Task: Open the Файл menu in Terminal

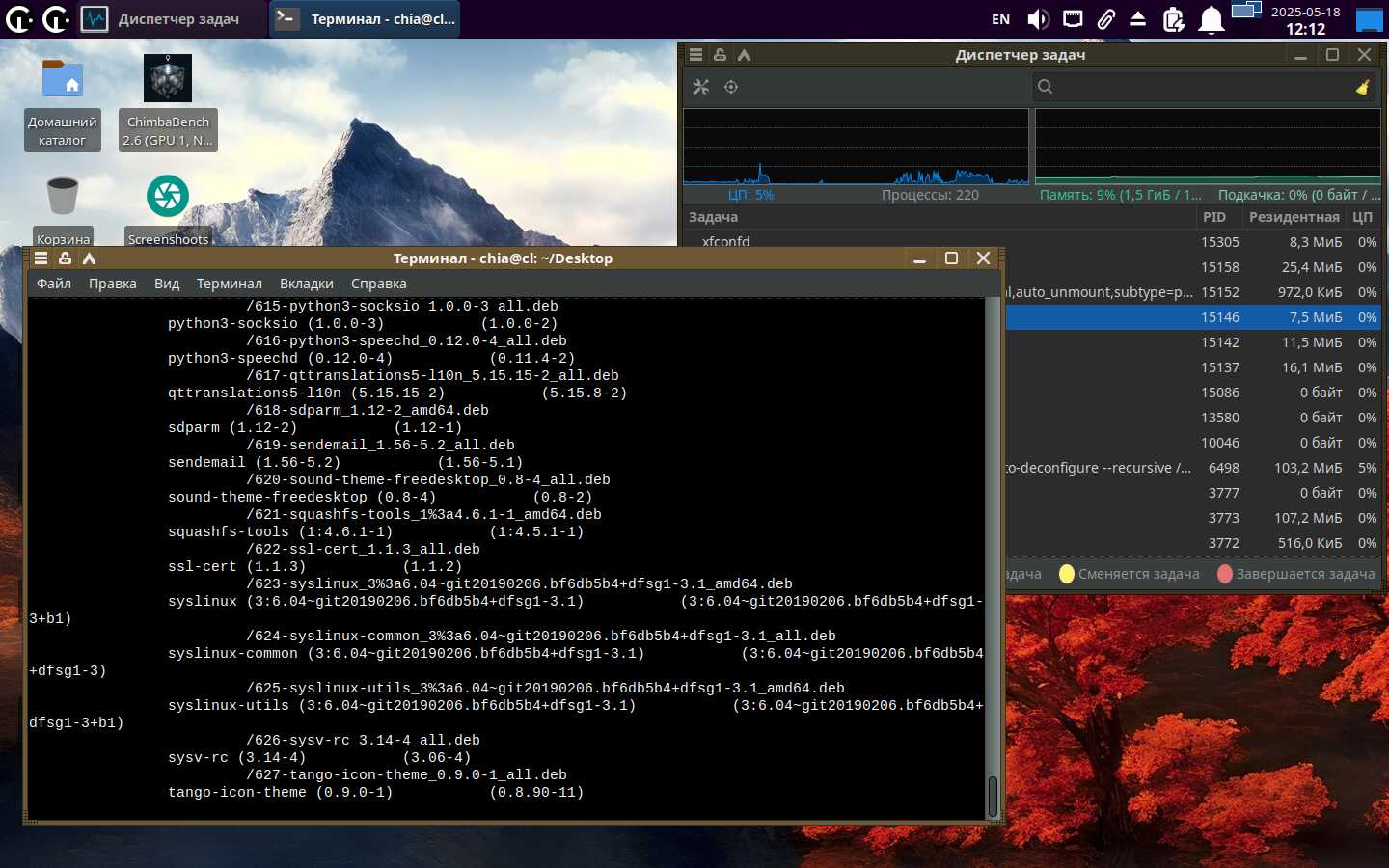Action: point(54,284)
